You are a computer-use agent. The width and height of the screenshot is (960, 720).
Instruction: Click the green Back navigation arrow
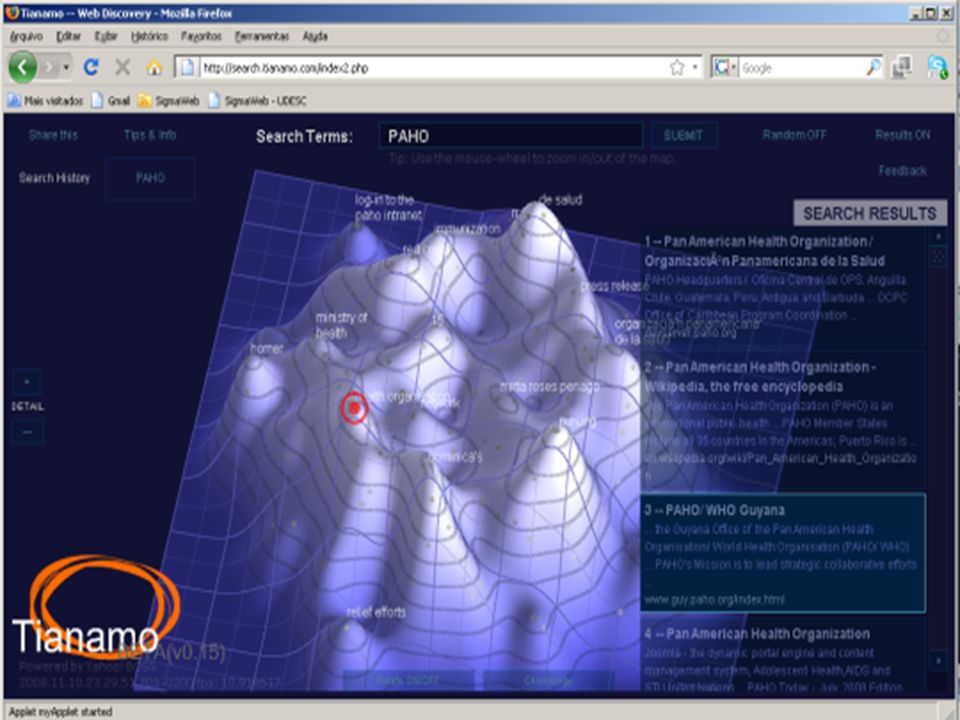coord(23,67)
